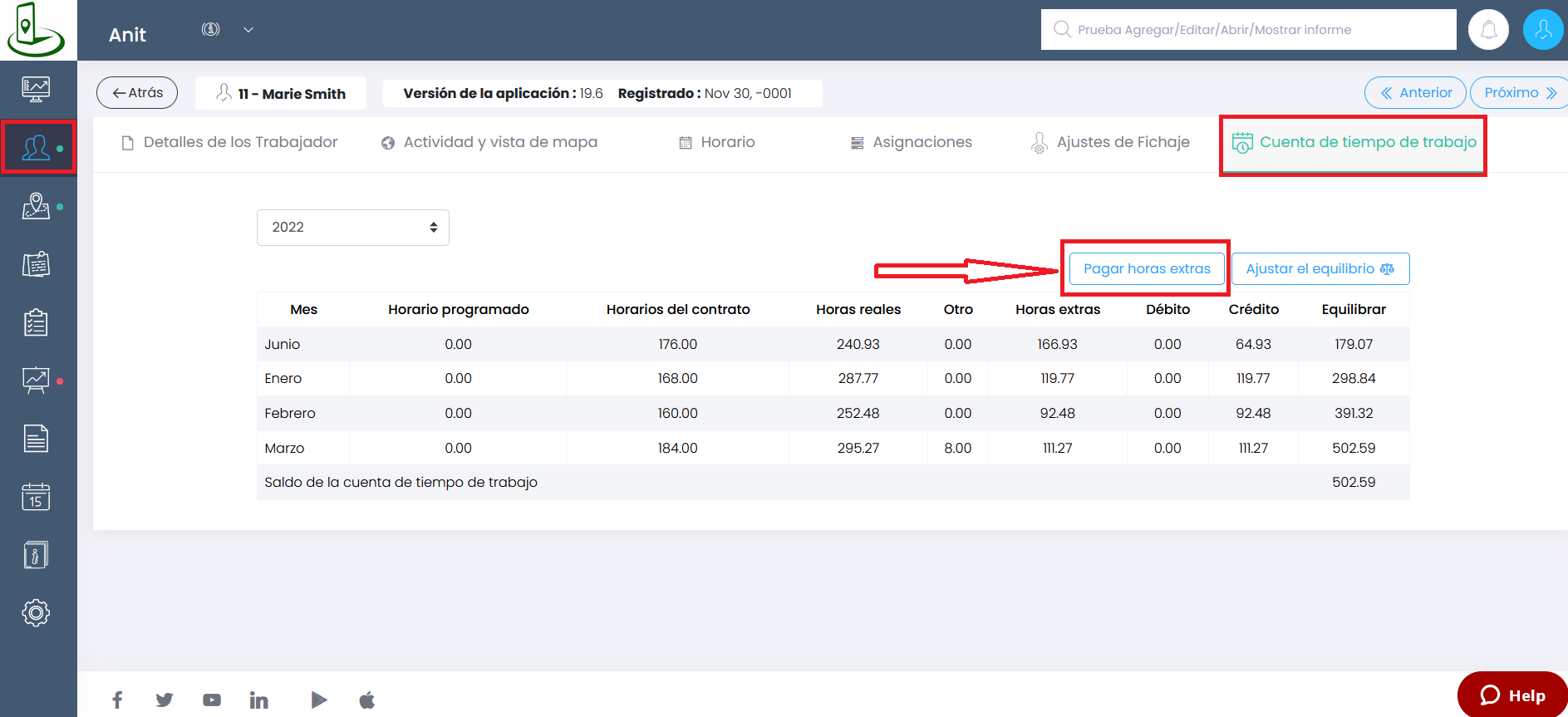Viewport: 1568px width, 717px height.
Task: Switch to Detalles de los Trabajador tab
Action: [x=229, y=142]
